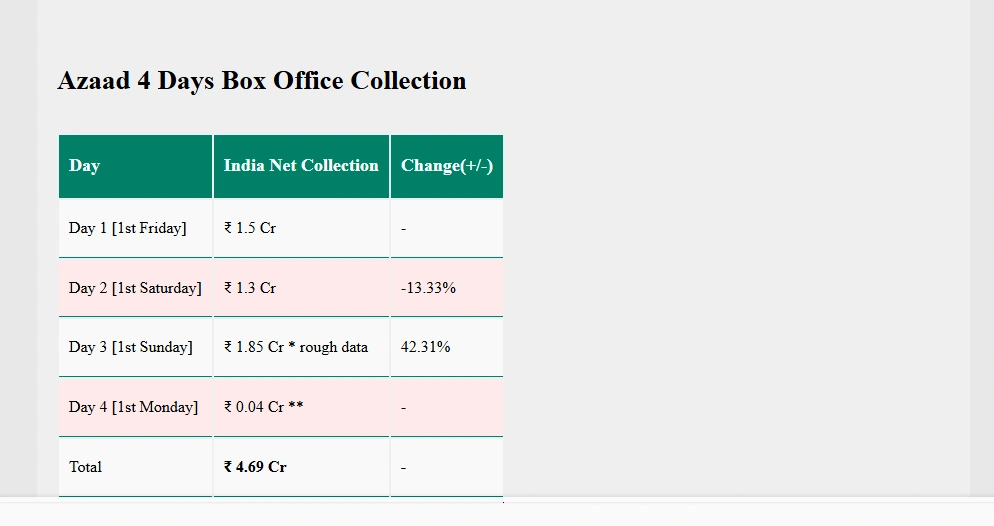Click the Day 1 [1st Friday] cell
The image size is (994, 526).
(136, 228)
